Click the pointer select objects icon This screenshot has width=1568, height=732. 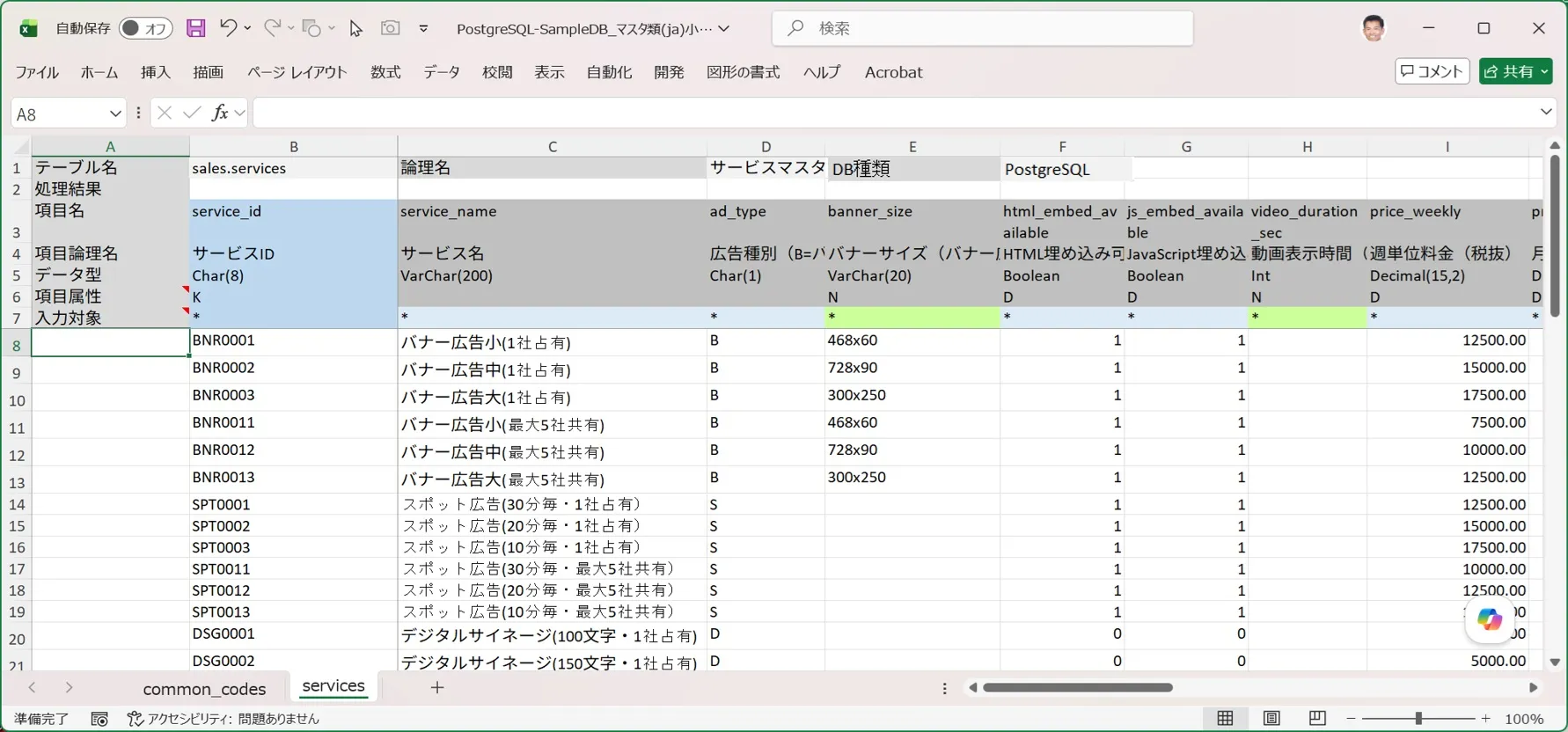pyautogui.click(x=355, y=28)
